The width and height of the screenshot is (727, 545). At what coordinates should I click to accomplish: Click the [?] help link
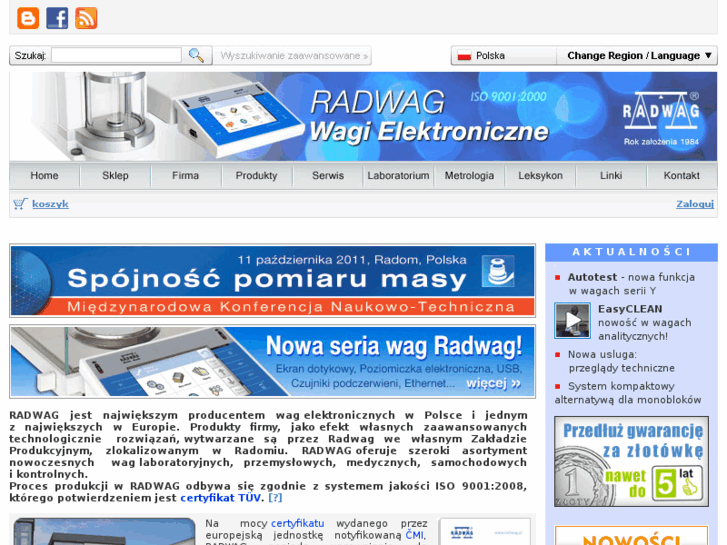[x=275, y=498]
